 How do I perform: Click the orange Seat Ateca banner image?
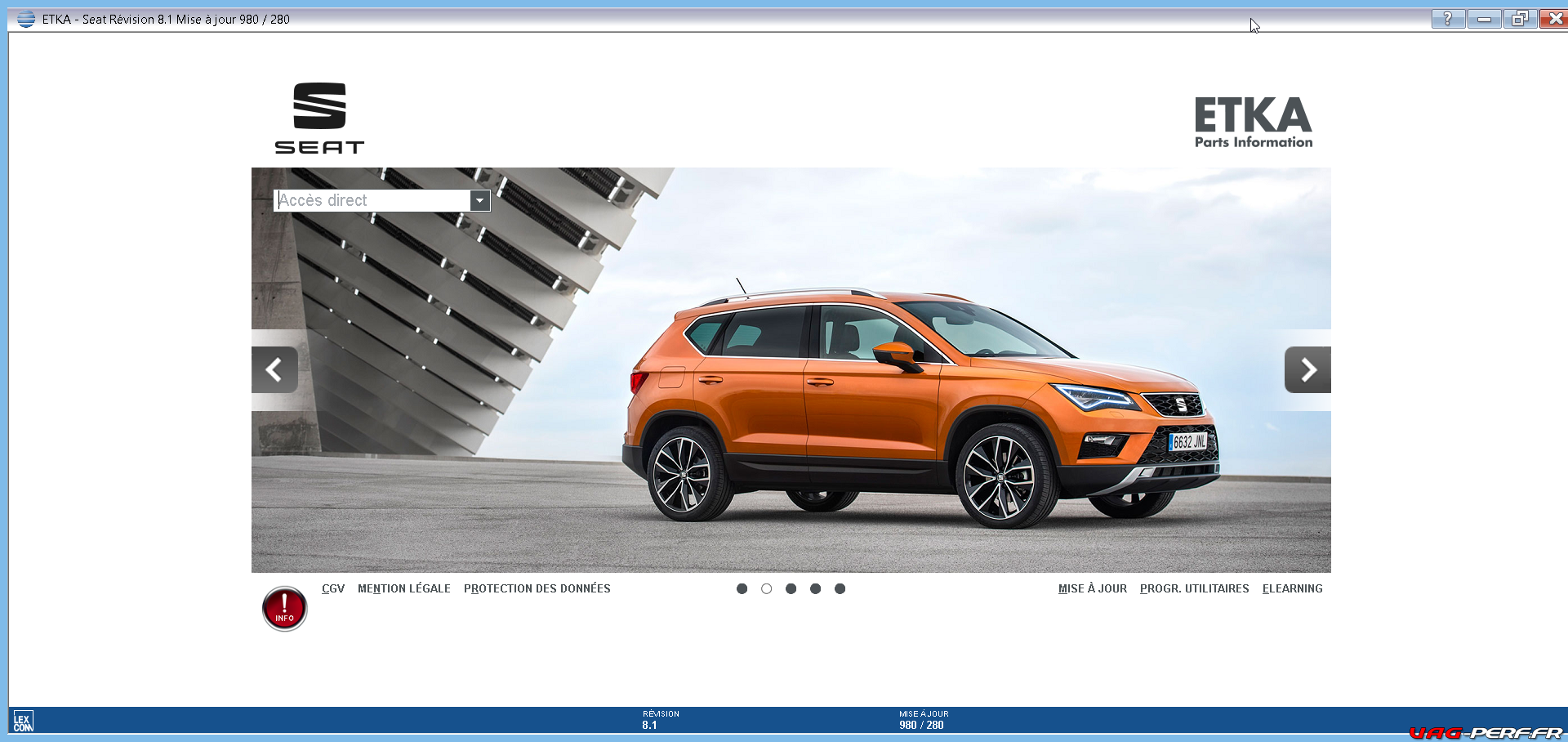point(791,370)
